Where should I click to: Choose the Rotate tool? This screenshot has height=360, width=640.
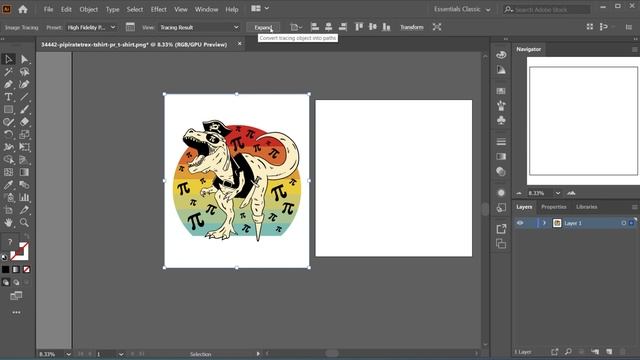8,134
